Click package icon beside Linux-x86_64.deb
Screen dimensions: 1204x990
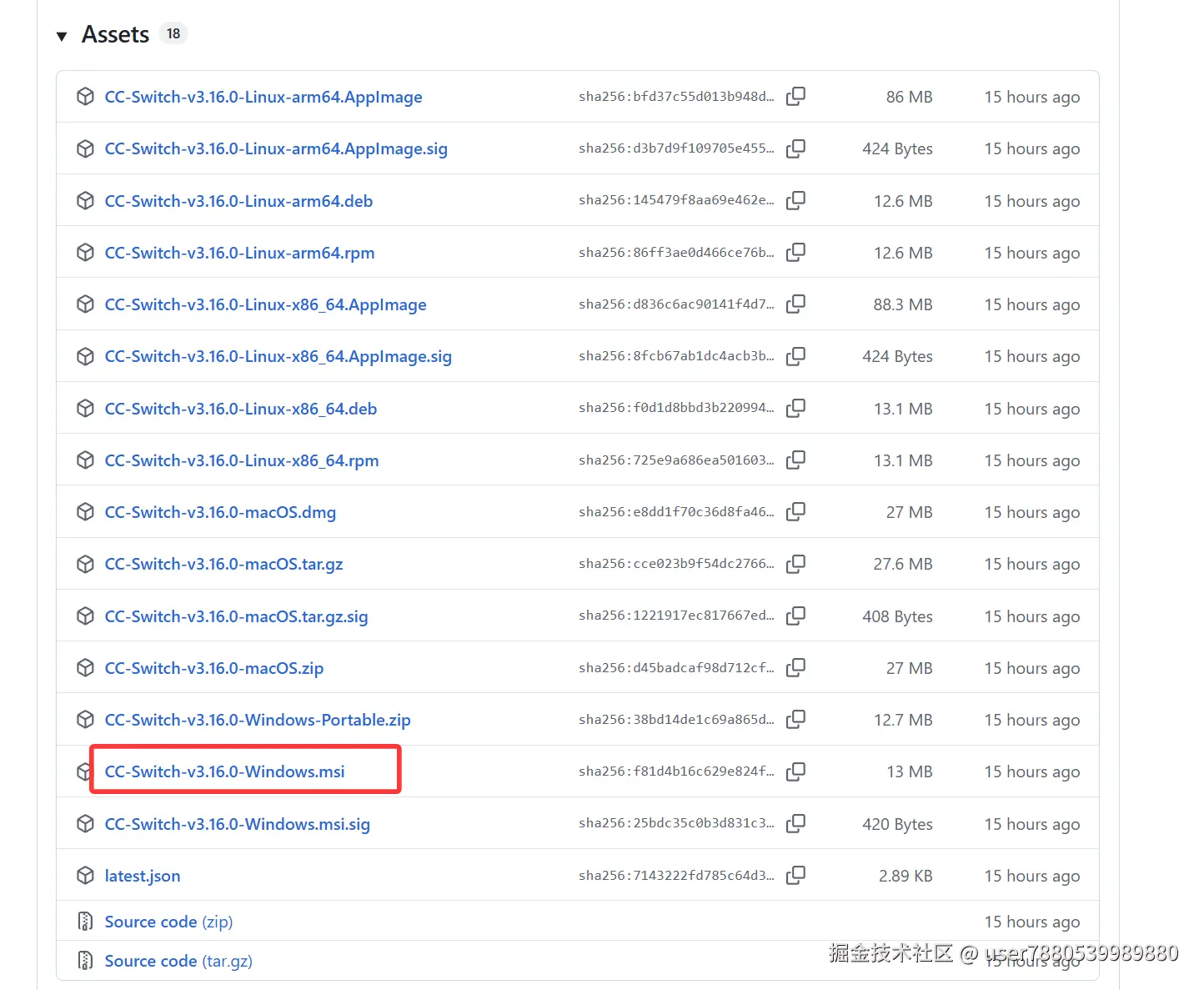tap(85, 409)
